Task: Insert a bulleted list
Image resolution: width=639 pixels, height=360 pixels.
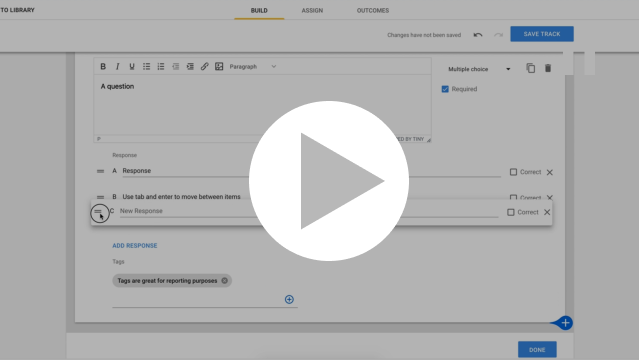Action: (146, 66)
